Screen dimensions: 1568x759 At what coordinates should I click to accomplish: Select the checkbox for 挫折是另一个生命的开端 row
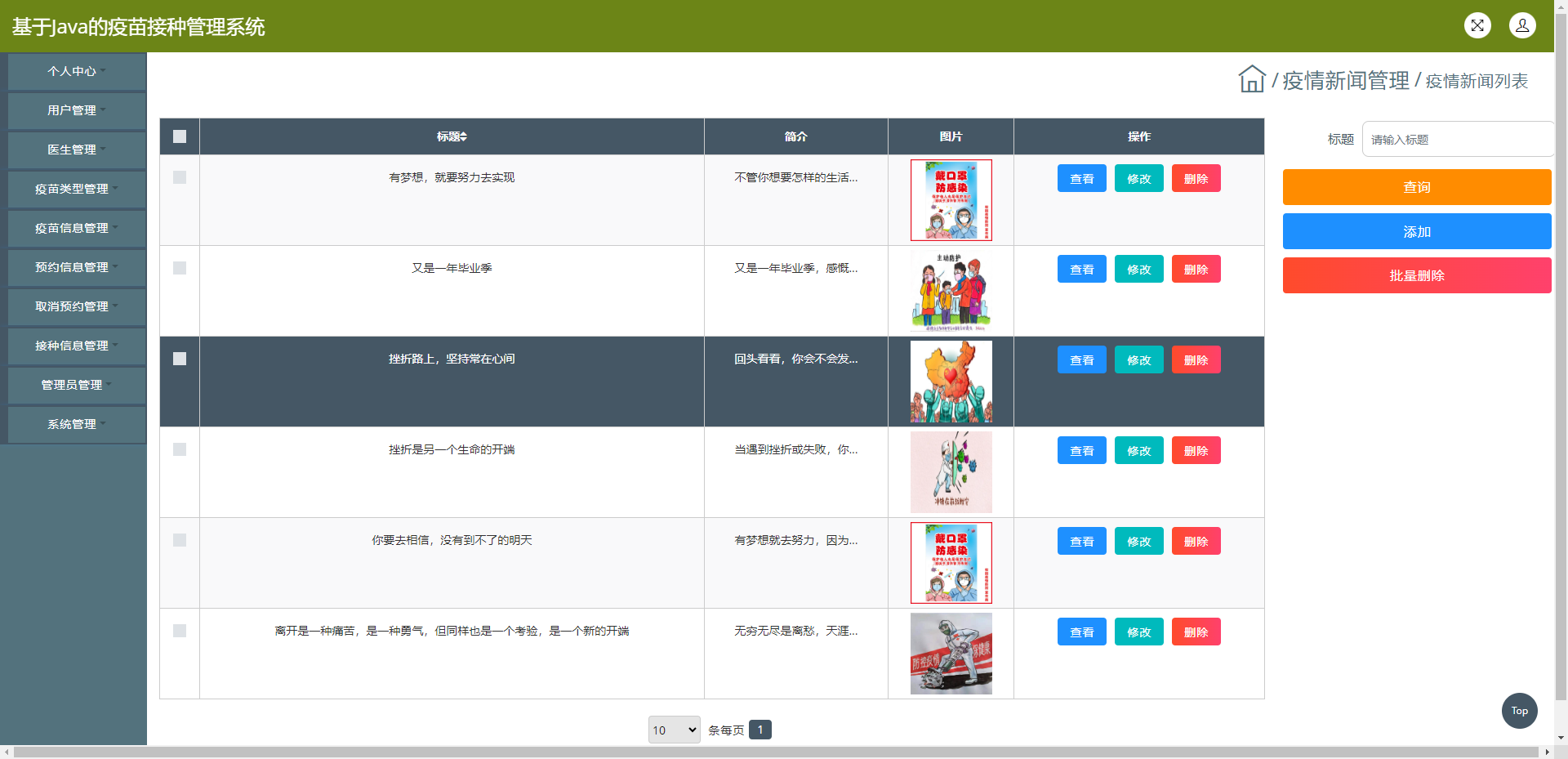coord(180,449)
